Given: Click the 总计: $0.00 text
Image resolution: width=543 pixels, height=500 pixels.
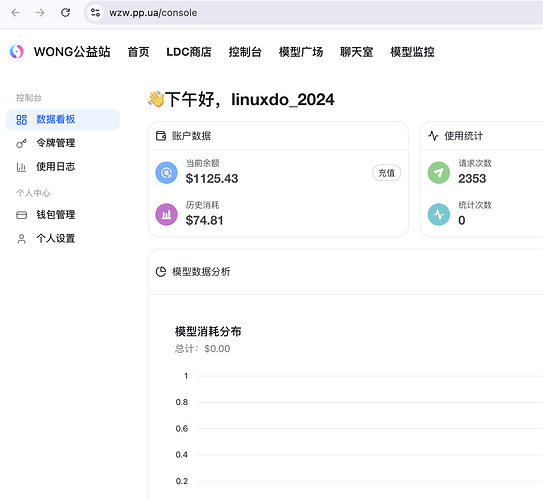Looking at the screenshot, I should pos(203,349).
